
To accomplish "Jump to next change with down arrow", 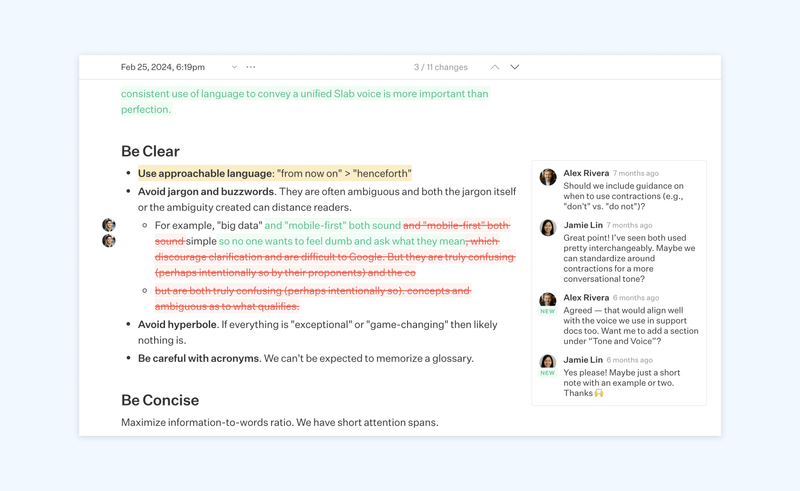I will [515, 67].
